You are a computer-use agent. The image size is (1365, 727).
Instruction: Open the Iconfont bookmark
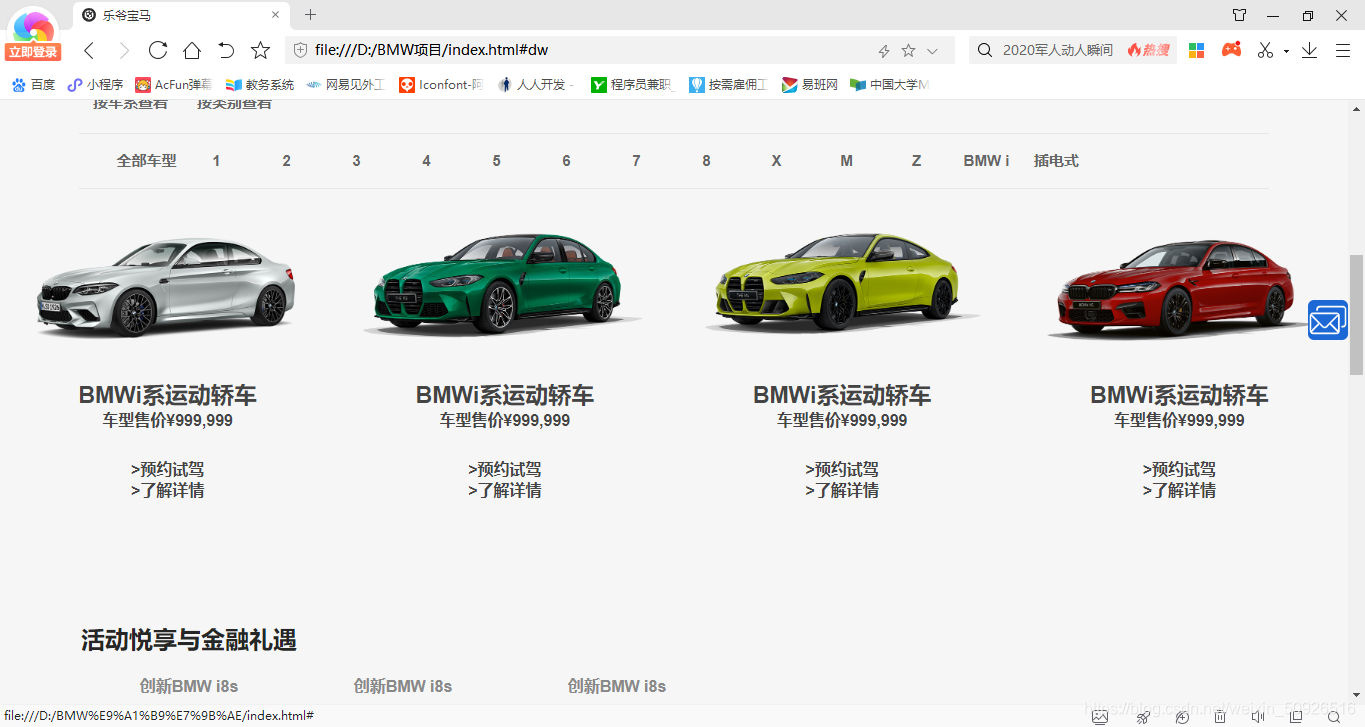pyautogui.click(x=441, y=85)
